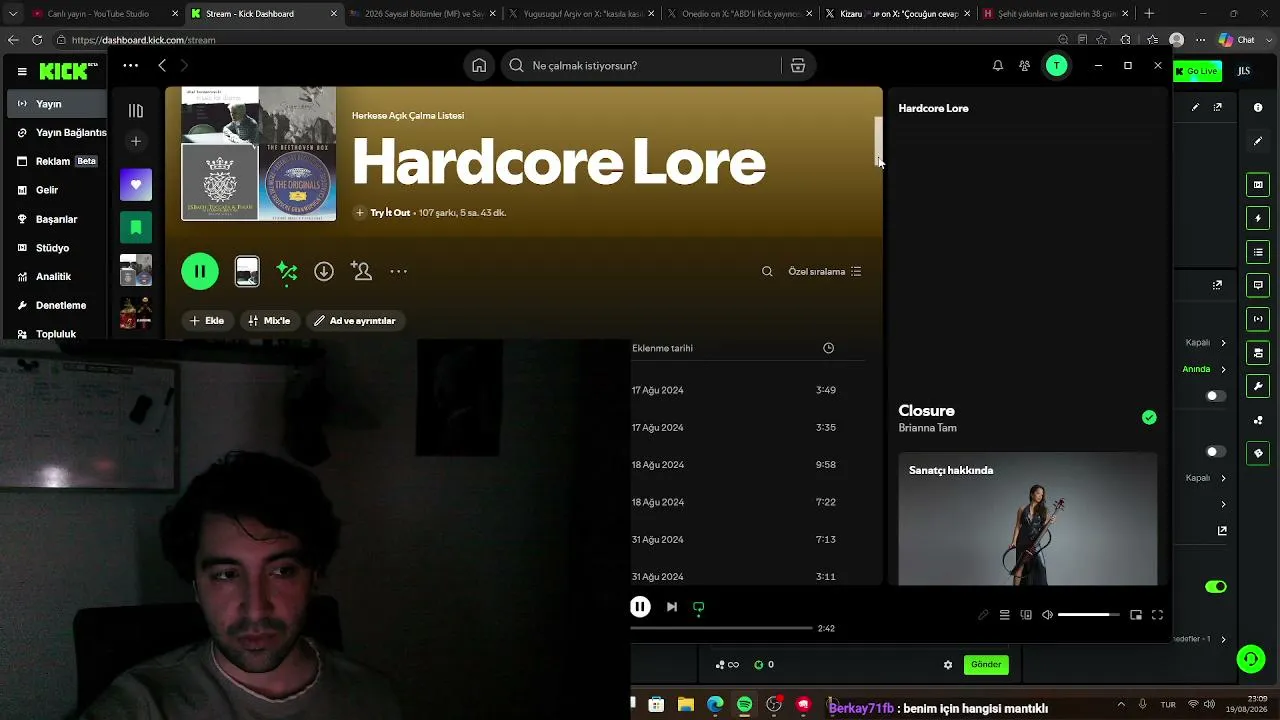Open Kick lightning bolt quick actions
The height and width of the screenshot is (720, 1280).
coord(1258,218)
